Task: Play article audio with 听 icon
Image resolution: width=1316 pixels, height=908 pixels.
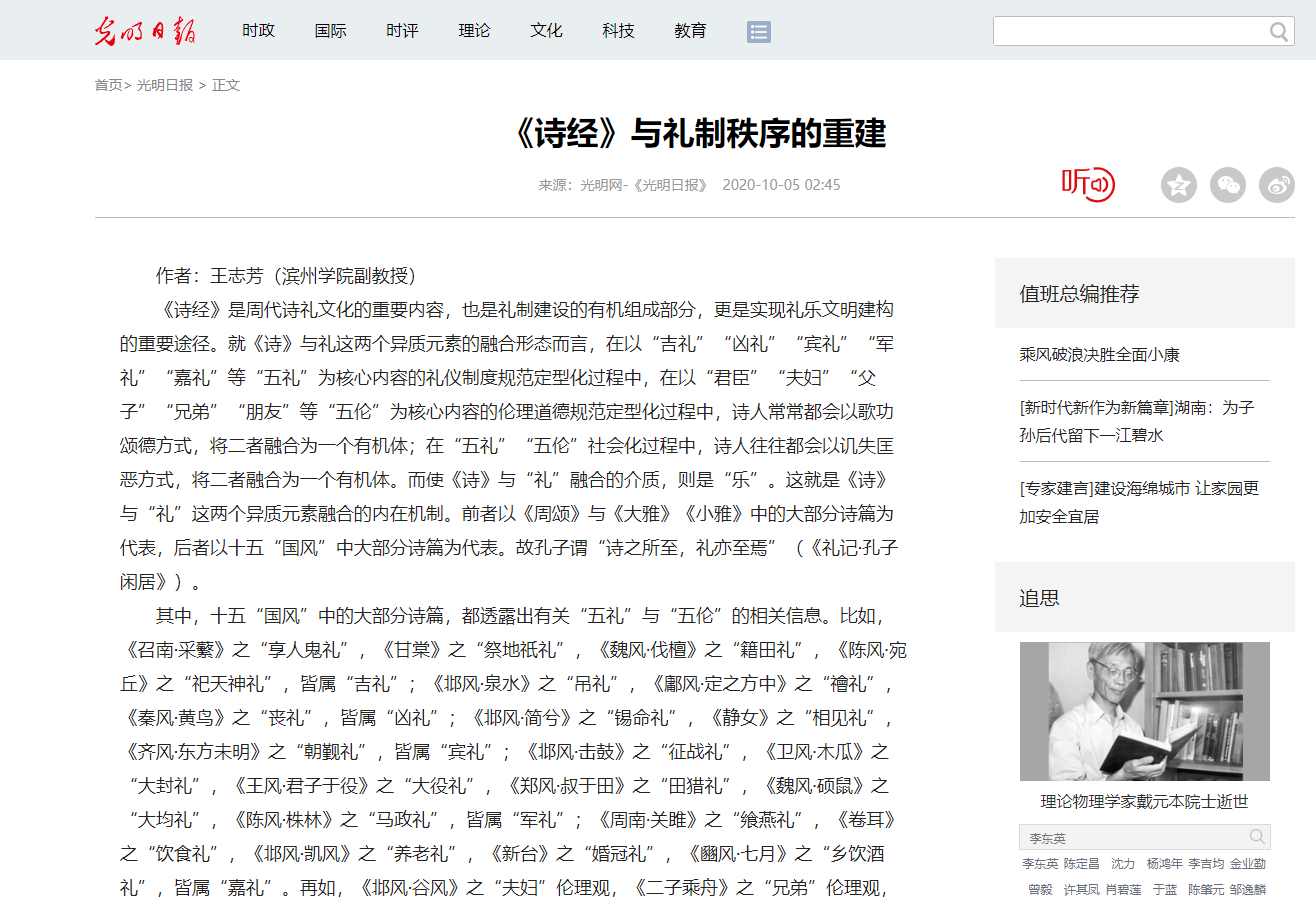Action: pos(1087,184)
